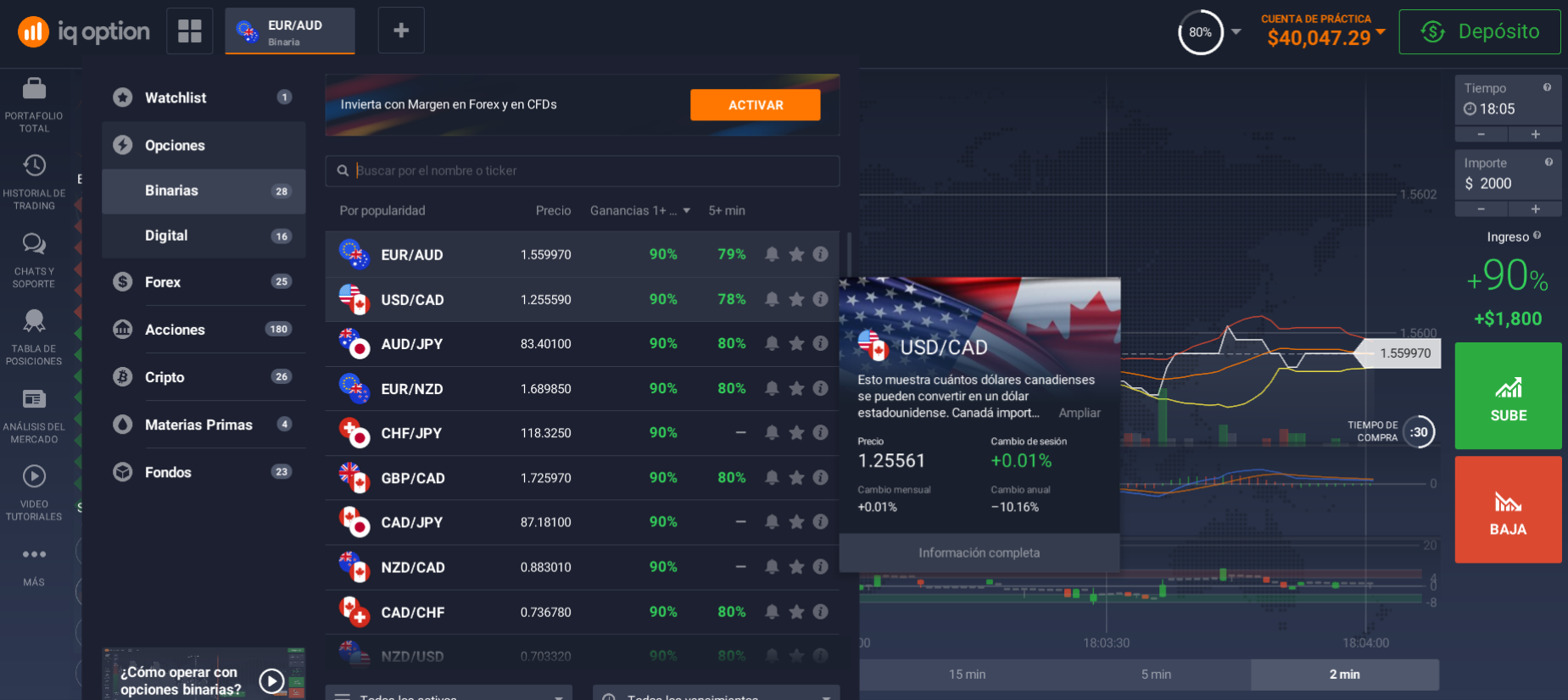Select the Watchlist category
This screenshot has width=1568, height=700.
[x=204, y=97]
